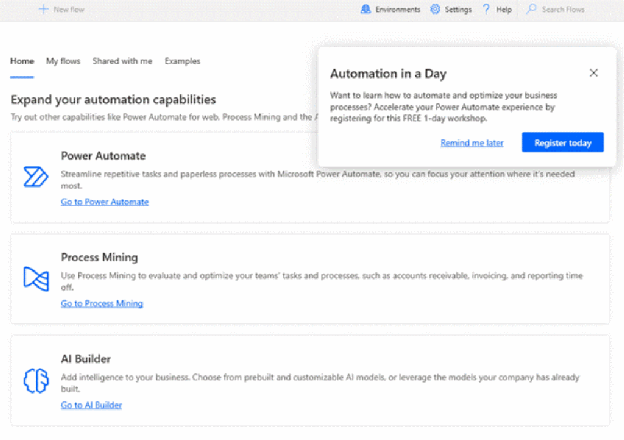The width and height of the screenshot is (624, 440).
Task: Click the plus icon next to New flow
Action: tap(43, 9)
